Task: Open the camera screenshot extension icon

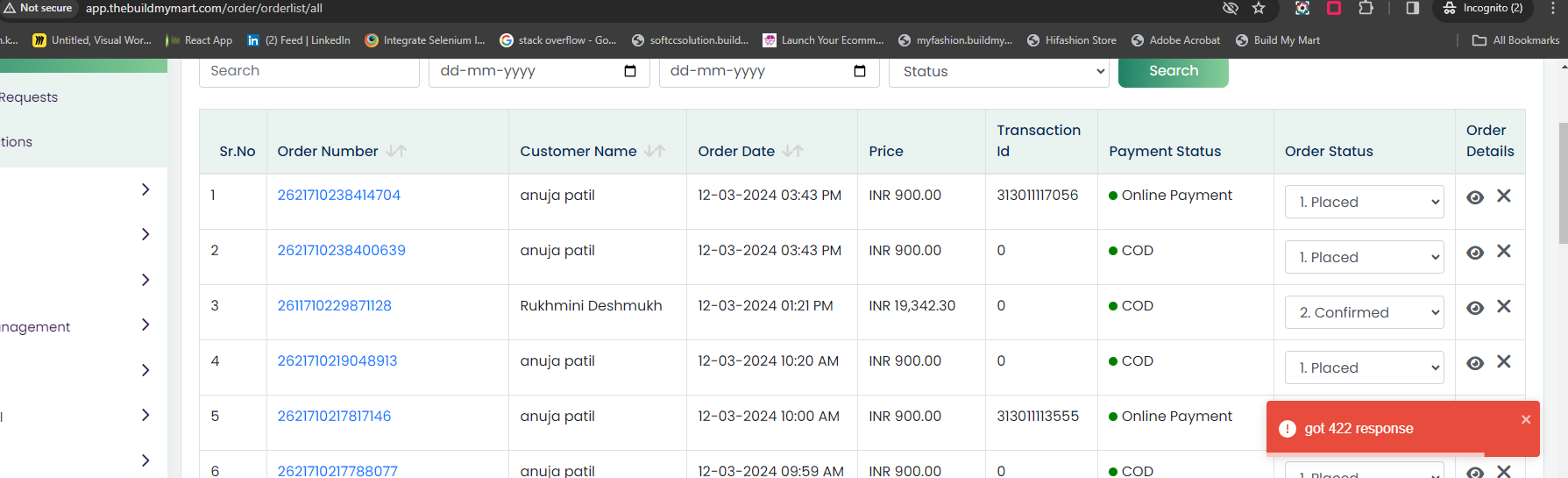Action: pos(1302,8)
